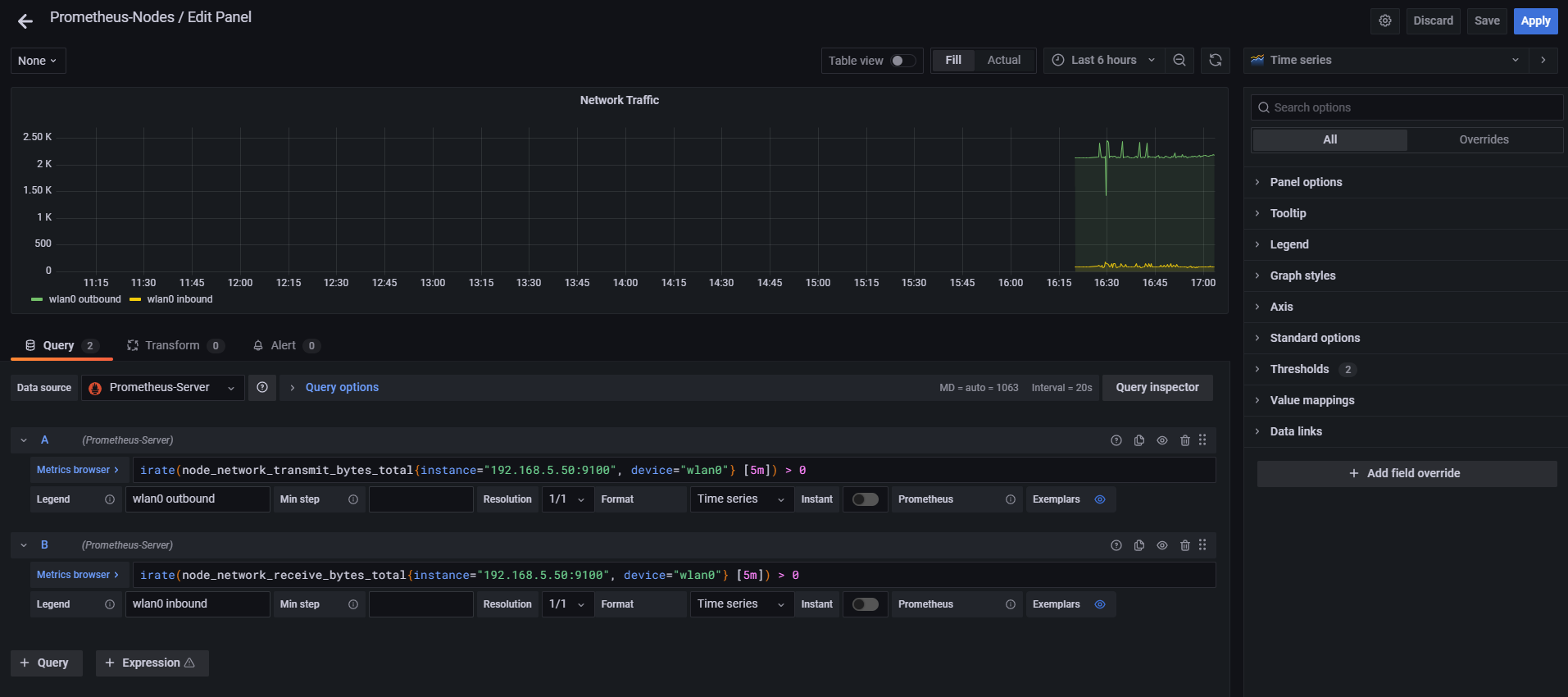Click the wlan0 outbound legend input
This screenshot has height=697, width=1568.
[x=198, y=499]
